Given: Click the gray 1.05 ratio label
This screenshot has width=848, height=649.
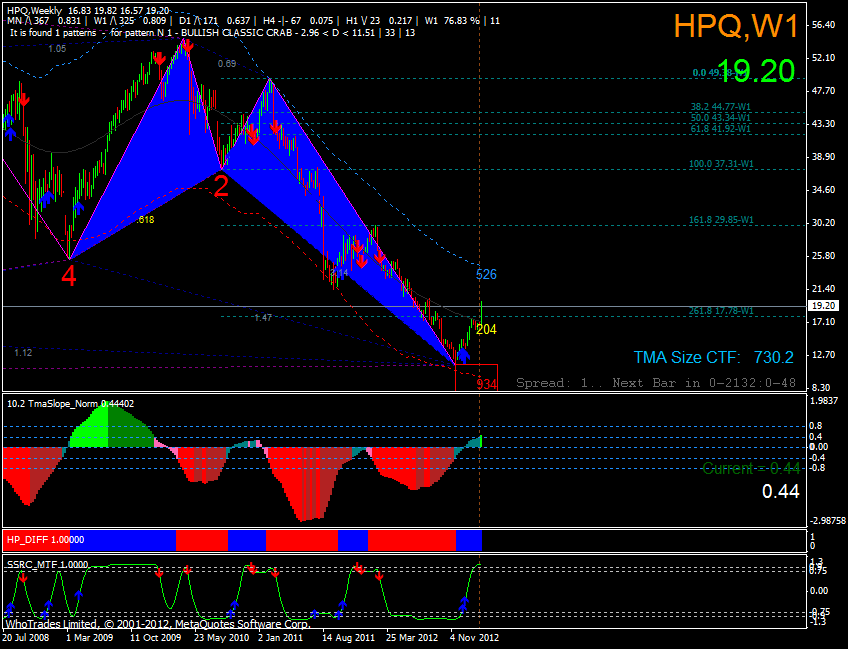Looking at the screenshot, I should [57, 49].
